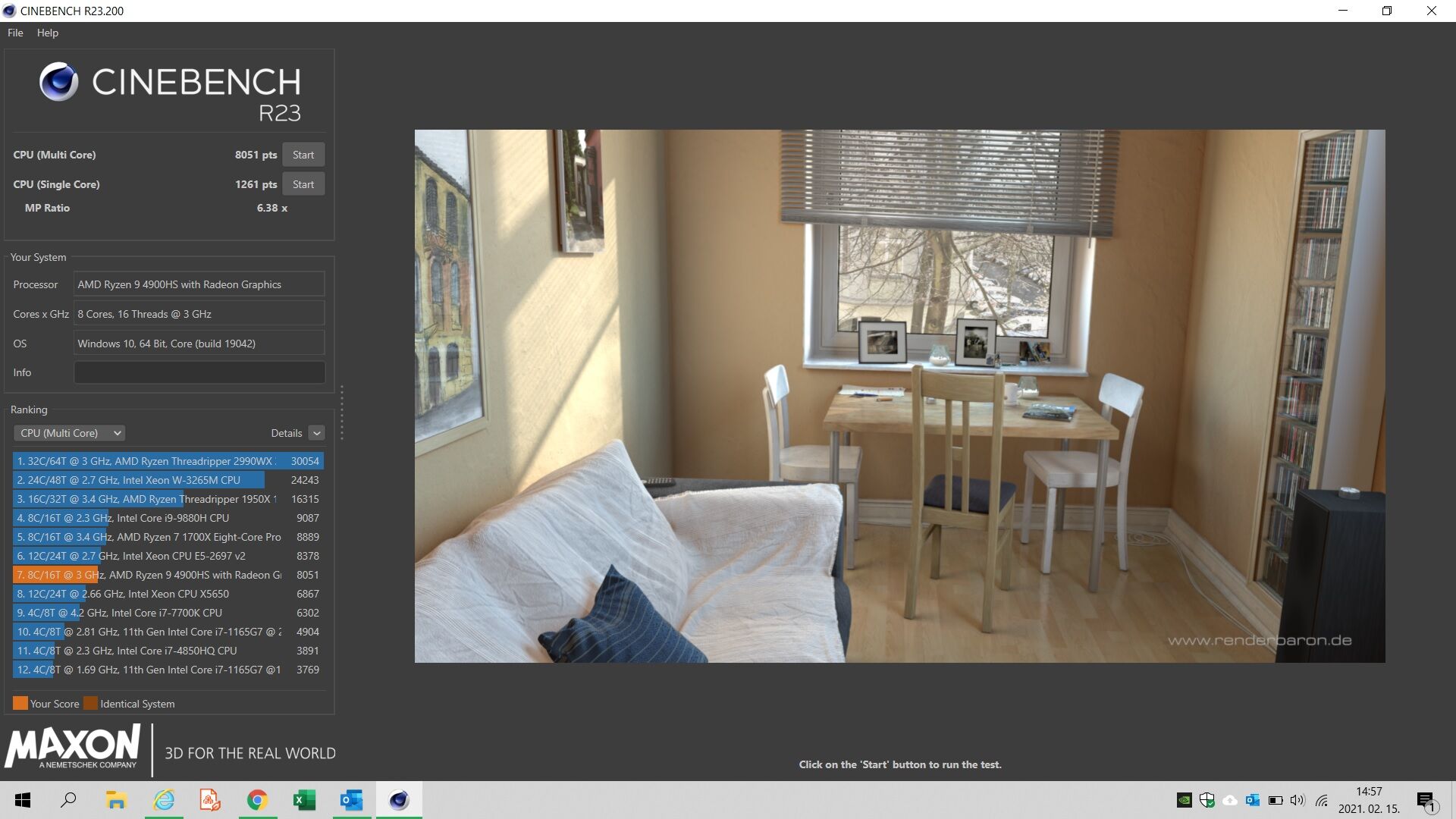Open the CPU (Multi Core) ranking dropdown
Screen dimensions: 1456x819
tap(69, 433)
